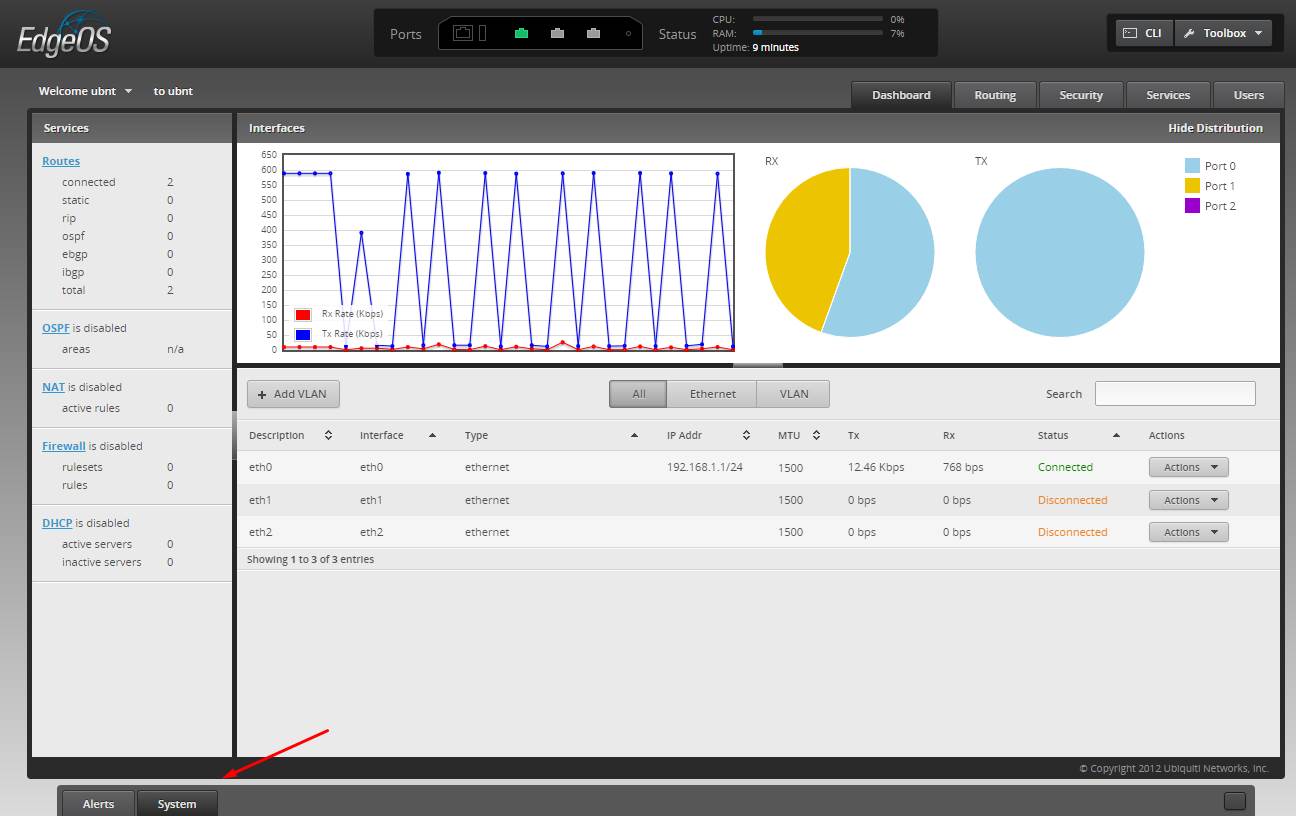Open the CLI terminal
1296x816 pixels.
(x=1144, y=33)
